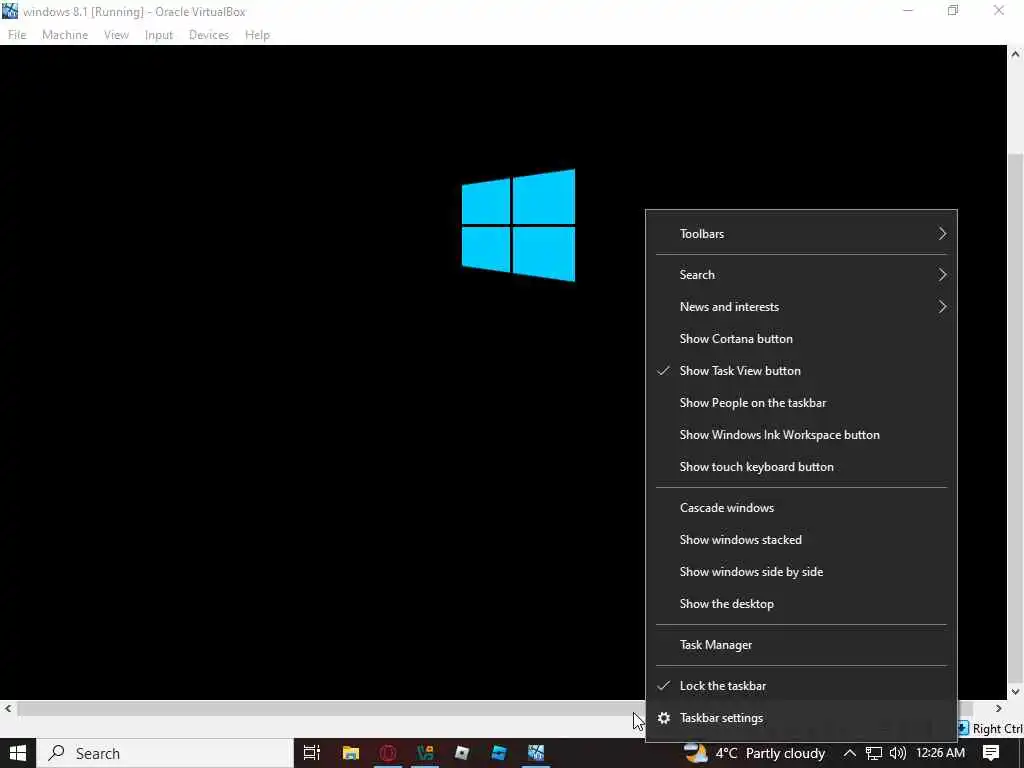This screenshot has width=1024, height=768.
Task: Switch to VirtualBox icon on taskbar
Action: pos(536,753)
